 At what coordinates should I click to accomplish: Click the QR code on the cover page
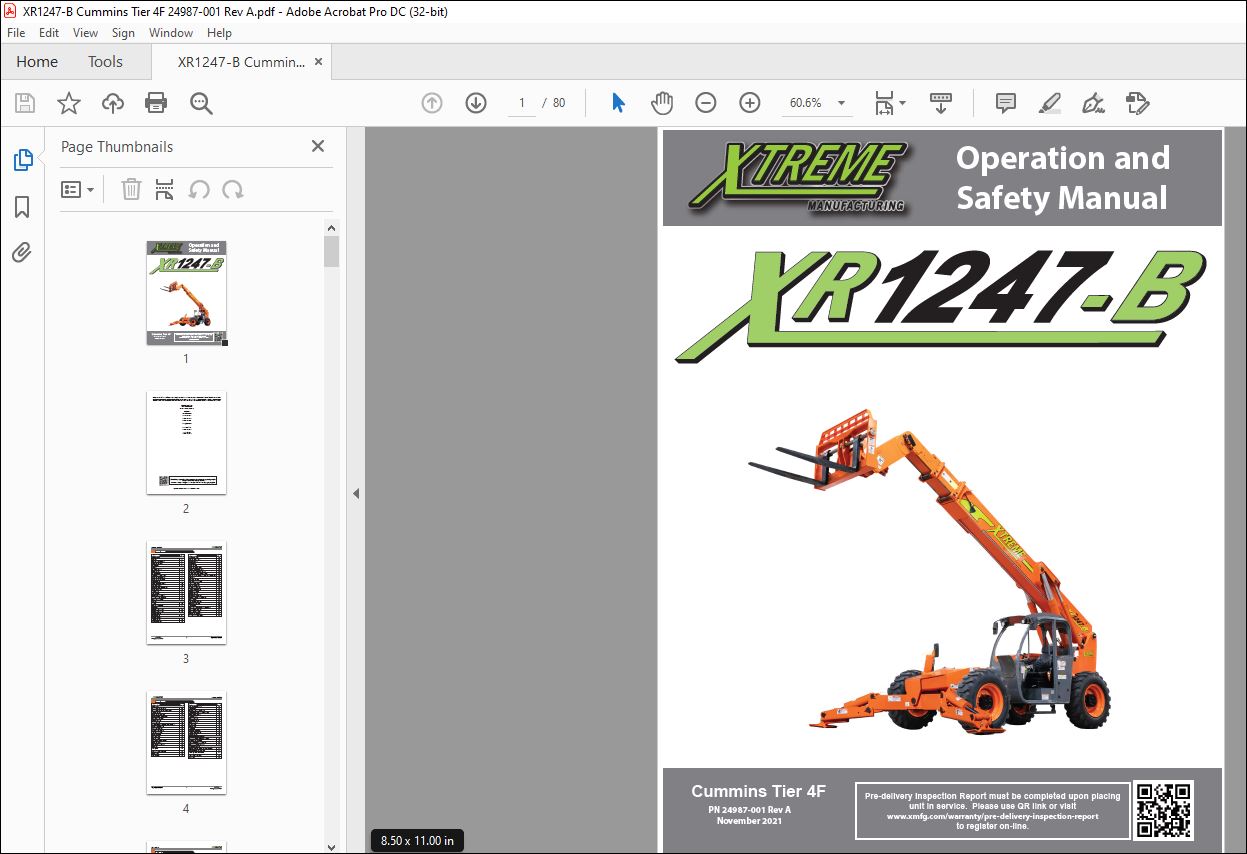[1163, 811]
